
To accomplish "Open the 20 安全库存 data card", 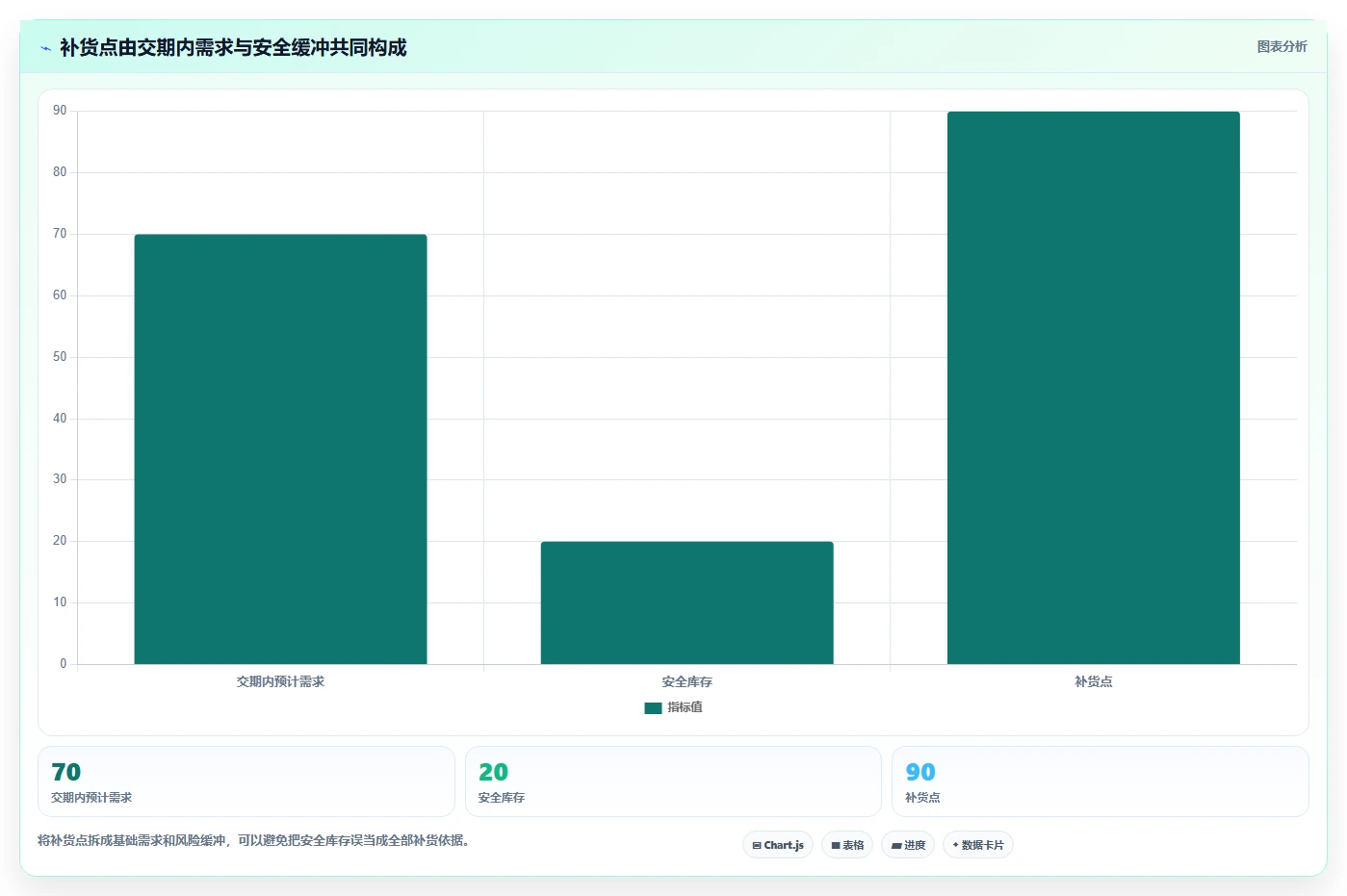I will point(673,781).
